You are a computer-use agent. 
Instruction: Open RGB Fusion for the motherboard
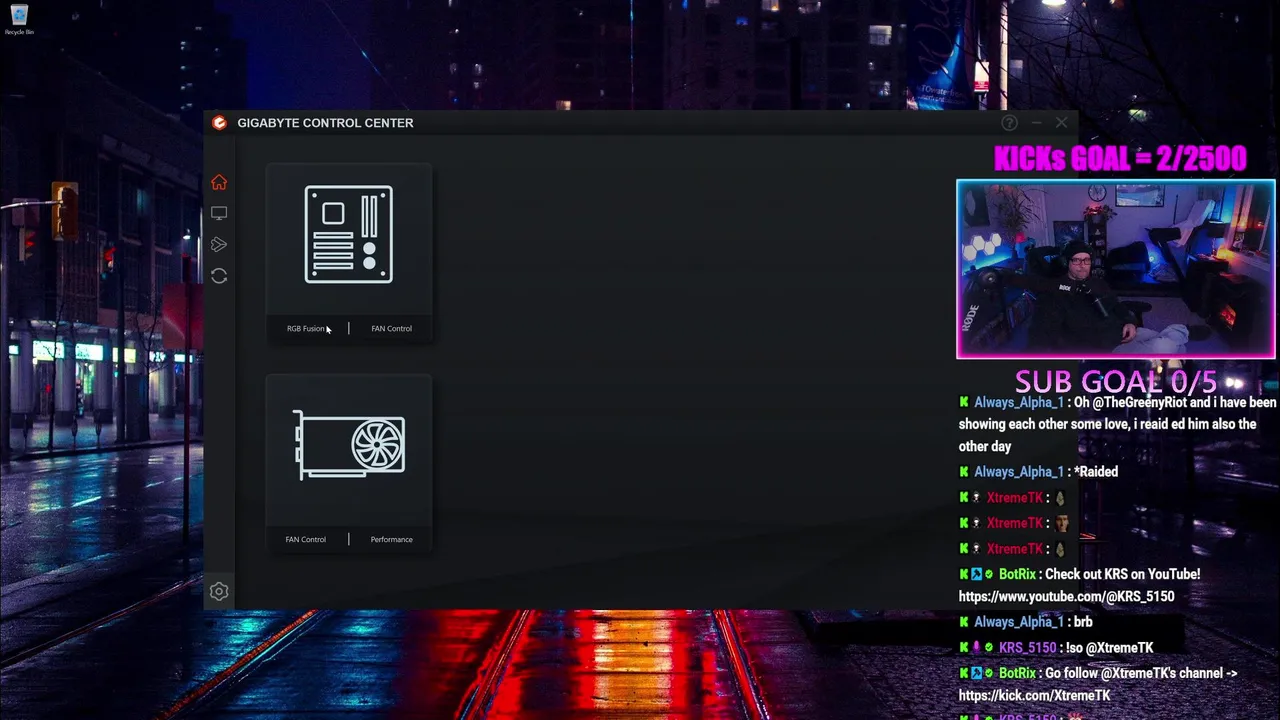[306, 328]
